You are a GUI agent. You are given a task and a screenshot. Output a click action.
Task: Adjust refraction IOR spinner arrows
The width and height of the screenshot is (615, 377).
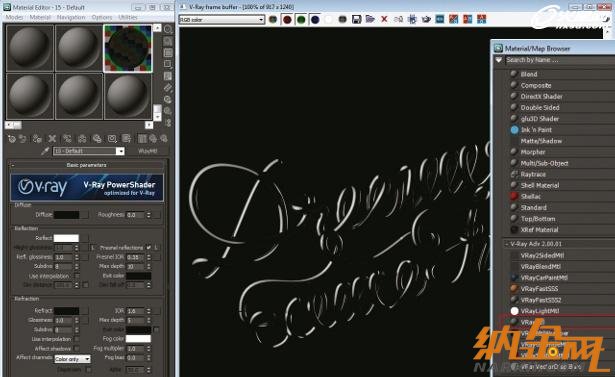[149, 311]
